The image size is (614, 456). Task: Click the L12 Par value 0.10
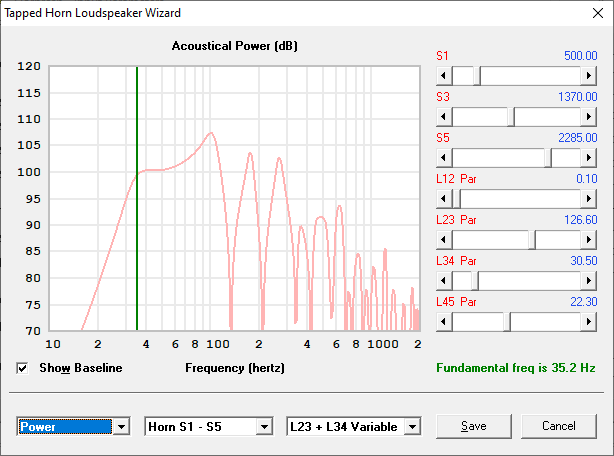[x=587, y=179]
